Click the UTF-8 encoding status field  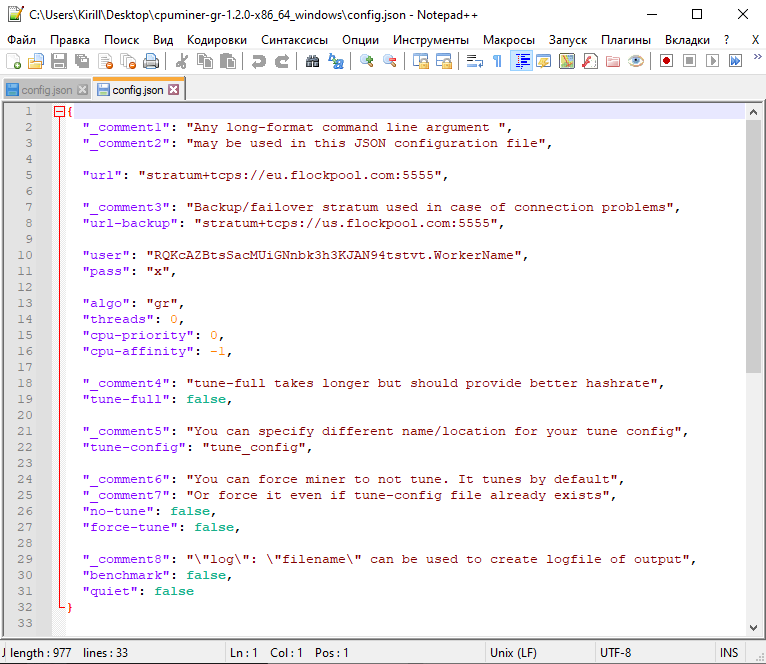click(616, 653)
